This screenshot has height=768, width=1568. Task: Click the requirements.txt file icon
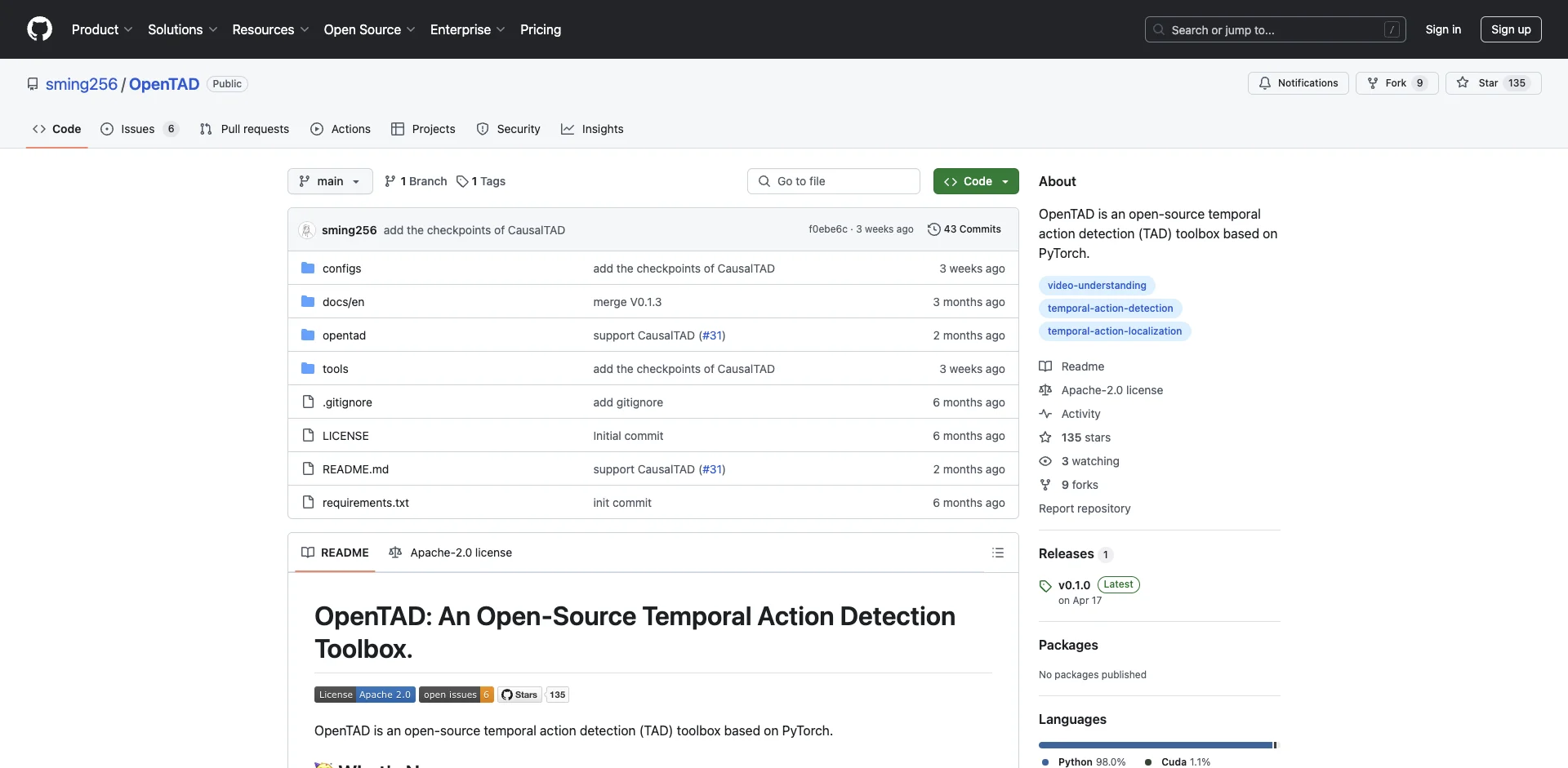308,502
